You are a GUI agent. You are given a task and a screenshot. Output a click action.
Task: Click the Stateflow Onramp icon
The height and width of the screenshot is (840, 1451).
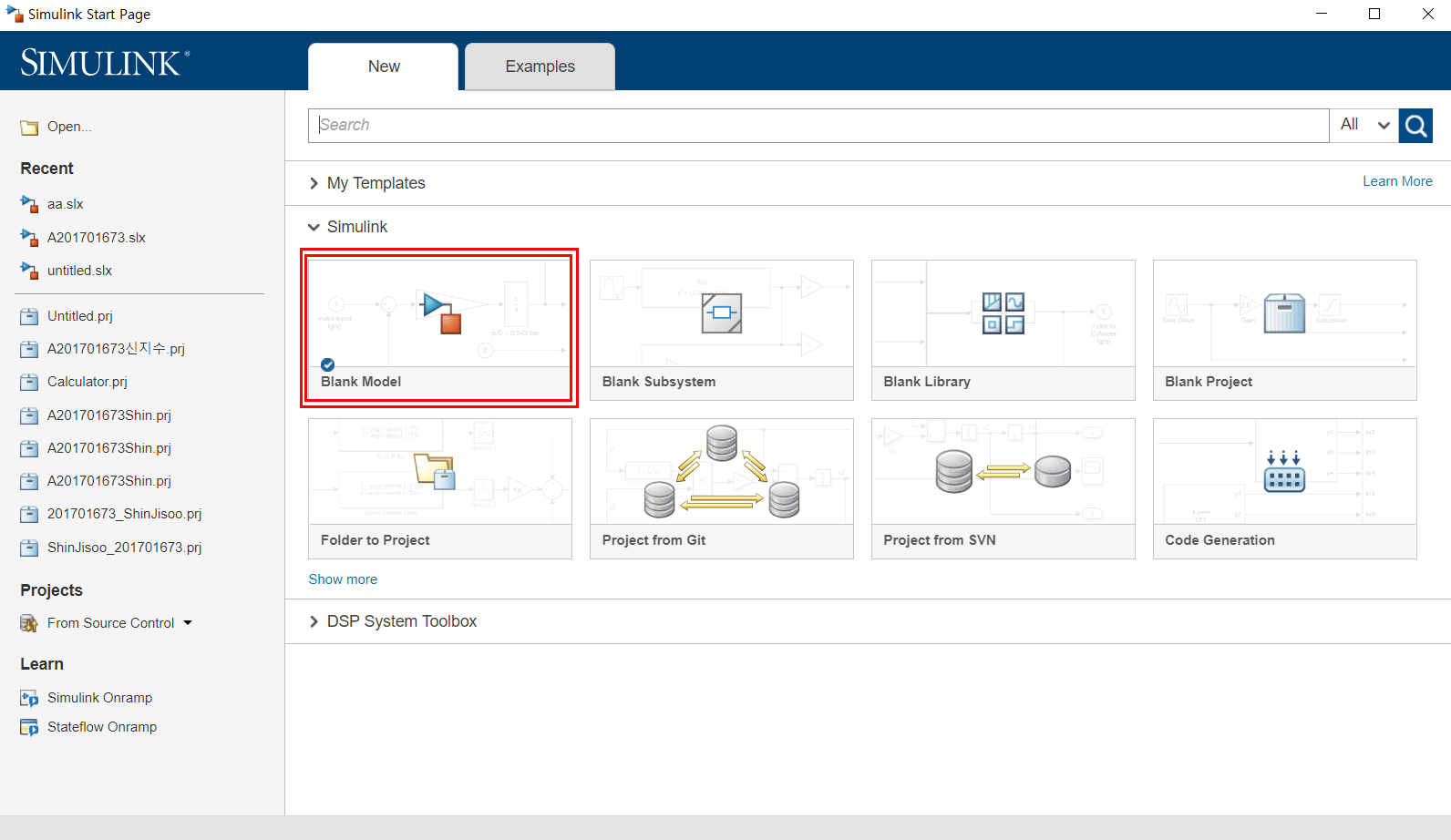coord(29,727)
